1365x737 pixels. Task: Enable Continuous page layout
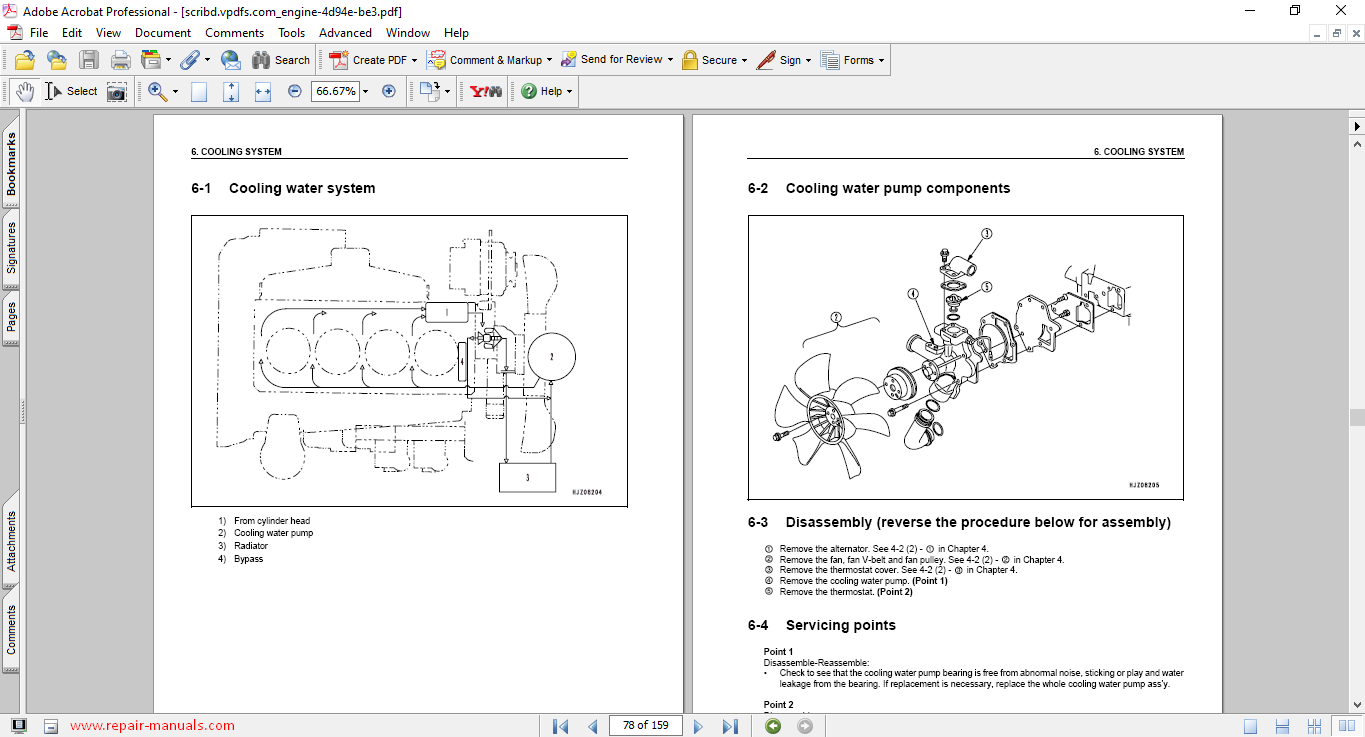click(x=1283, y=726)
